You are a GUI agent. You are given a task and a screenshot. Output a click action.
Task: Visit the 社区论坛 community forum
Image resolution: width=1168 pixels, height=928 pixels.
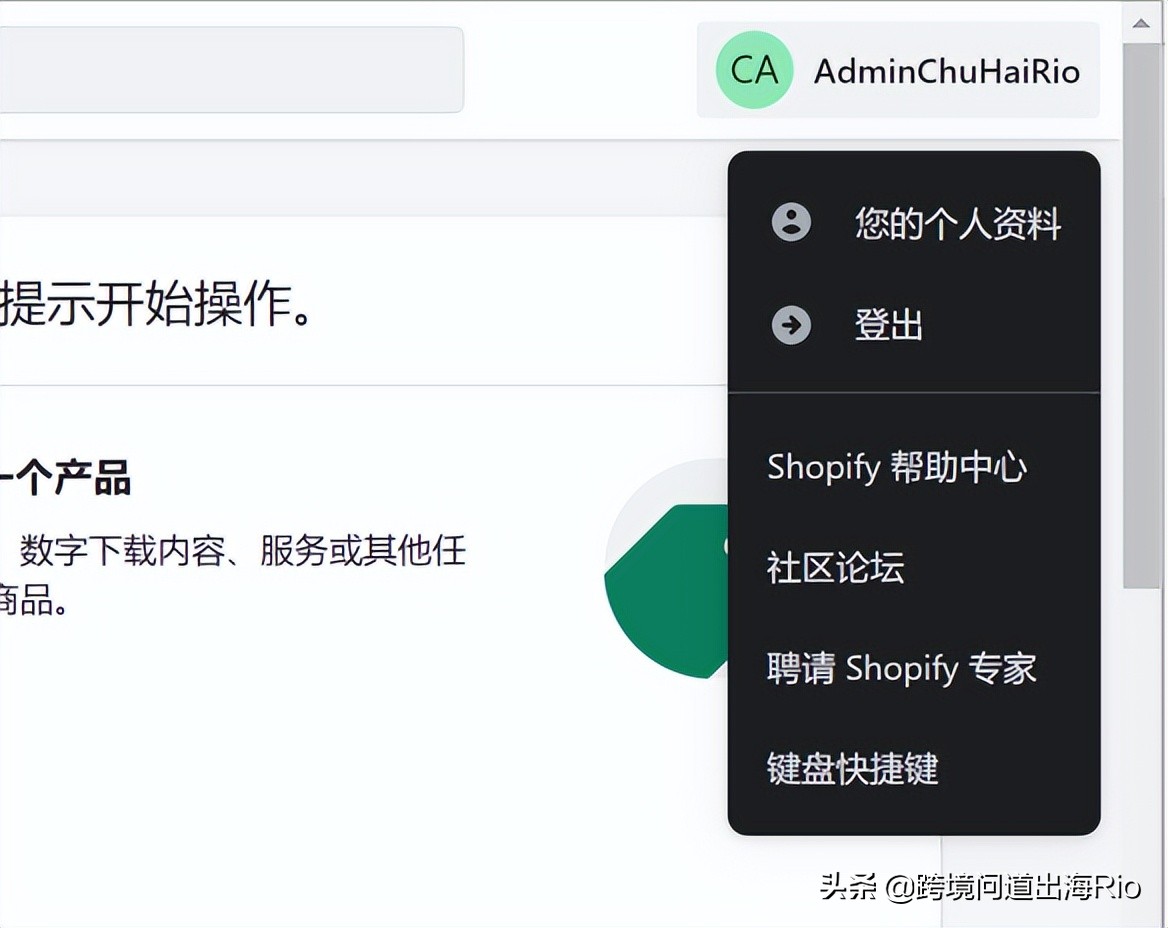834,567
